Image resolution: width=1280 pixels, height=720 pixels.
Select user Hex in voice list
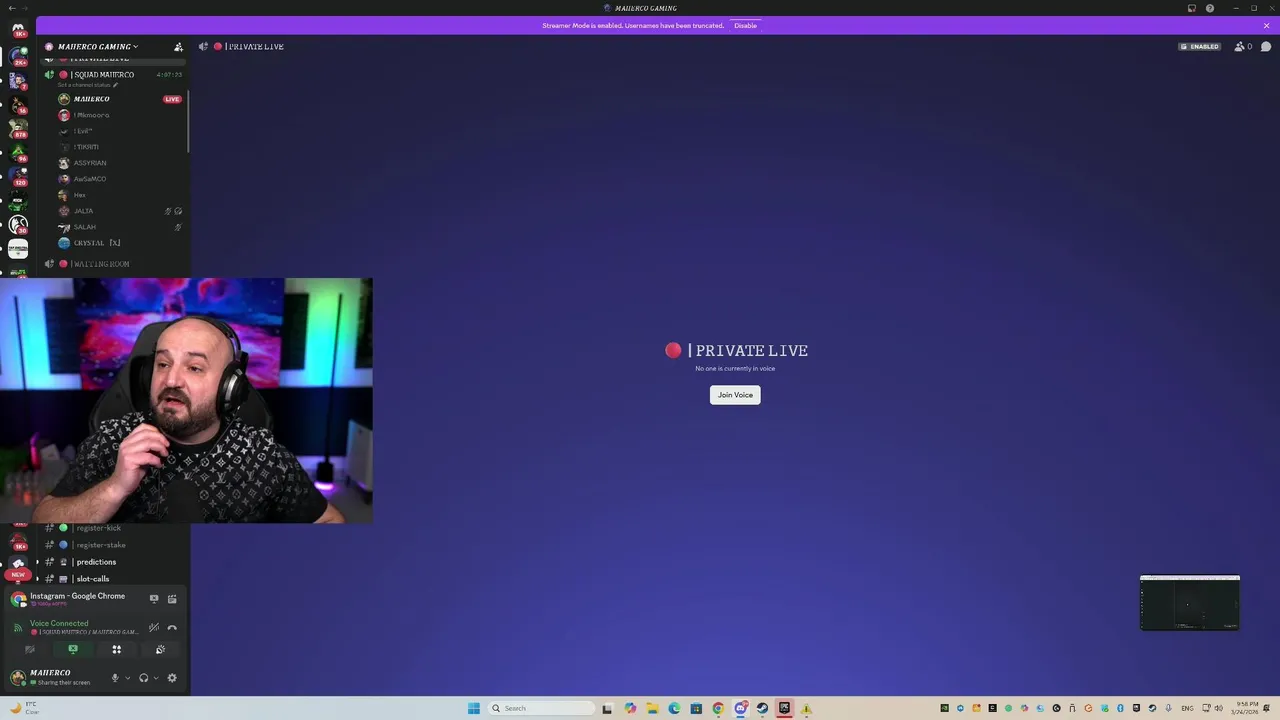coord(120,195)
